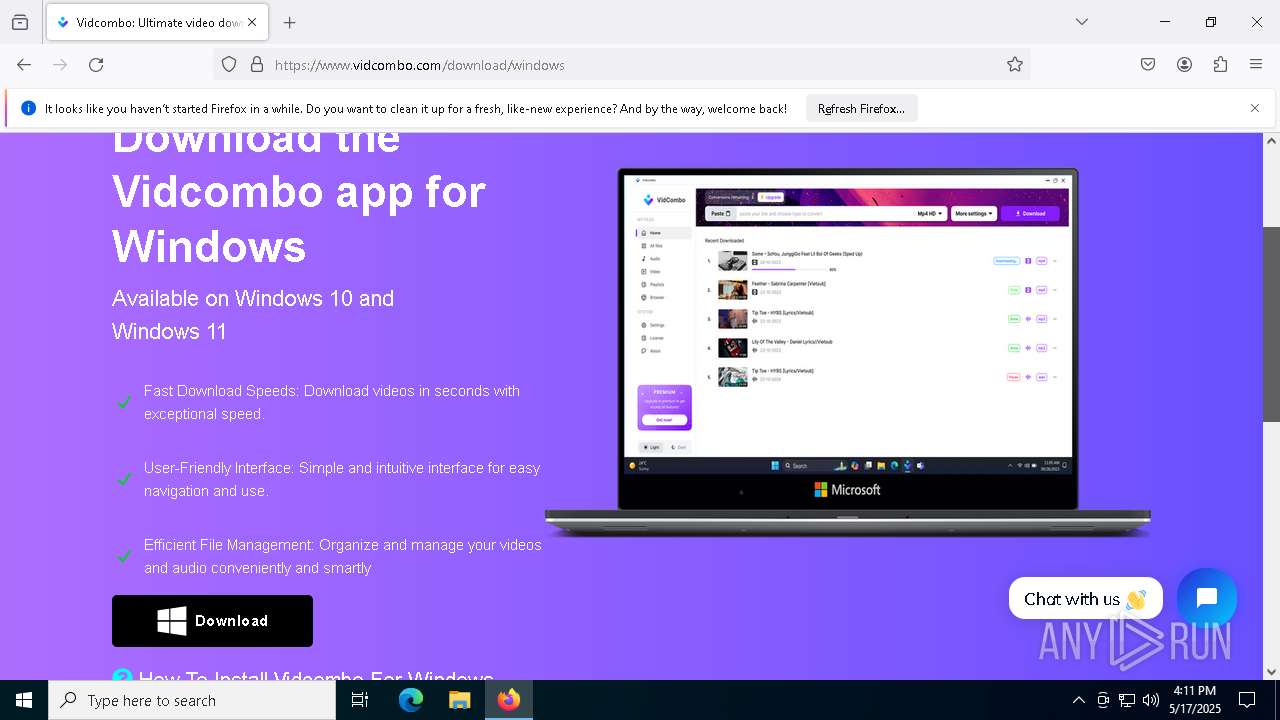The height and width of the screenshot is (720, 1280).
Task: View site security padlock info
Action: (x=257, y=64)
